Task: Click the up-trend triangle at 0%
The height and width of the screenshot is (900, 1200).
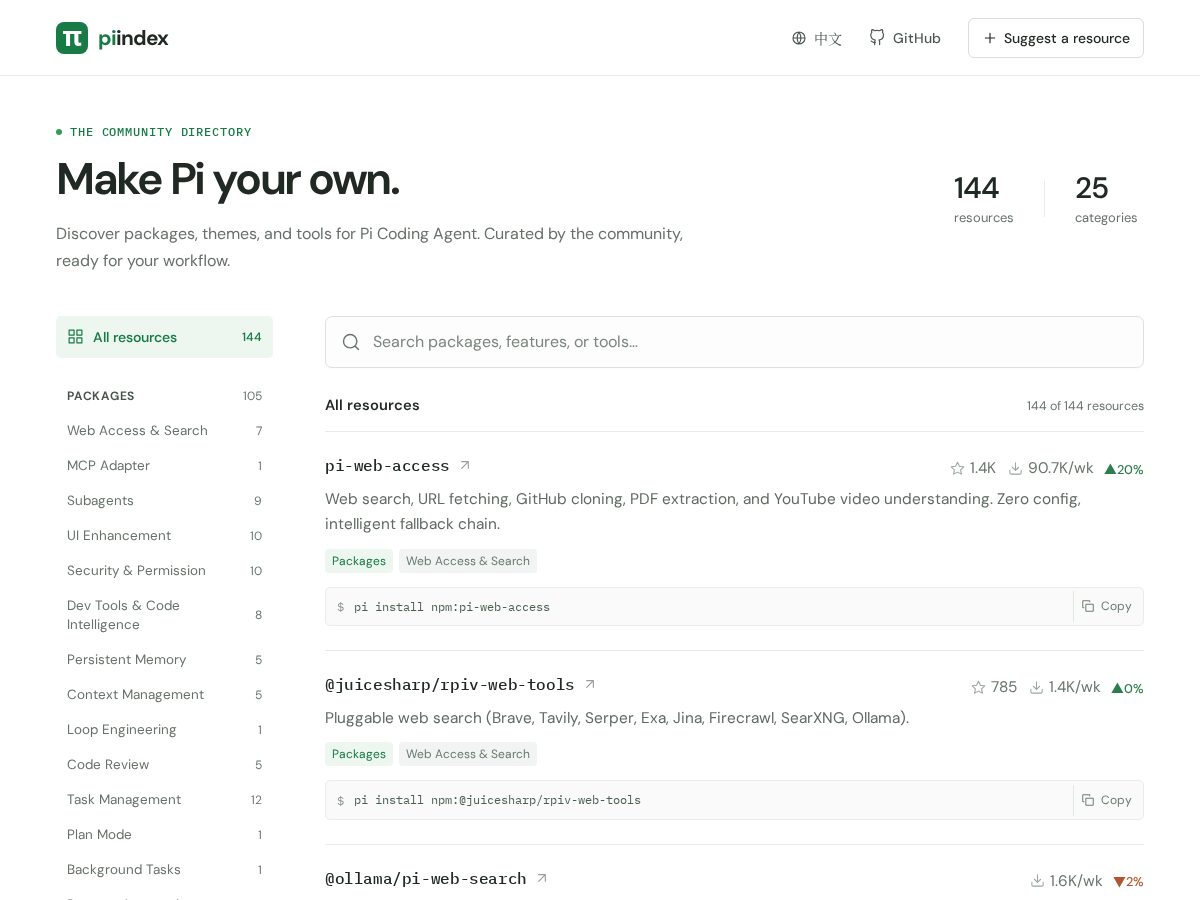Action: pyautogui.click(x=1117, y=688)
